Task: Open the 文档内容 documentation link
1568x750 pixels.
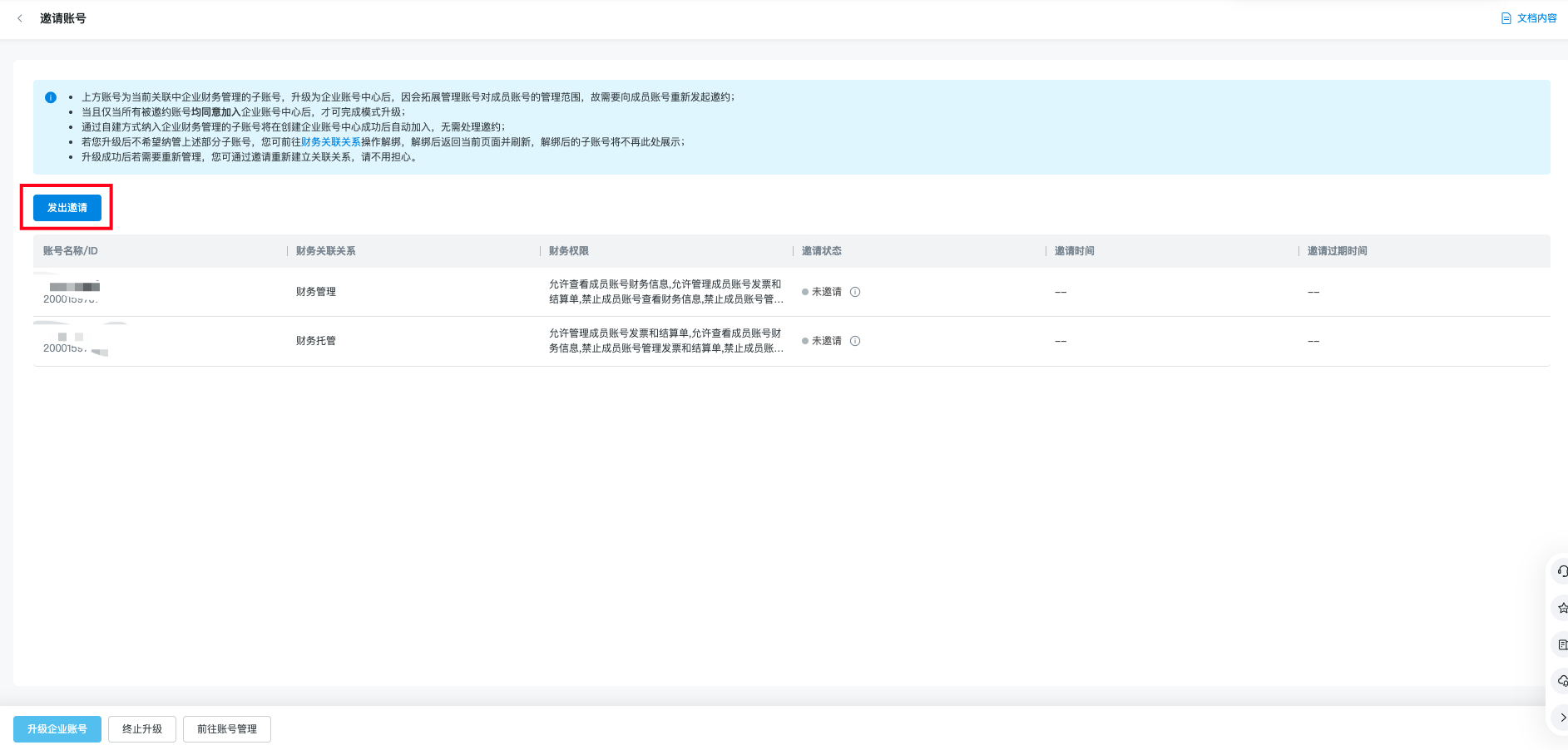Action: pyautogui.click(x=1529, y=18)
